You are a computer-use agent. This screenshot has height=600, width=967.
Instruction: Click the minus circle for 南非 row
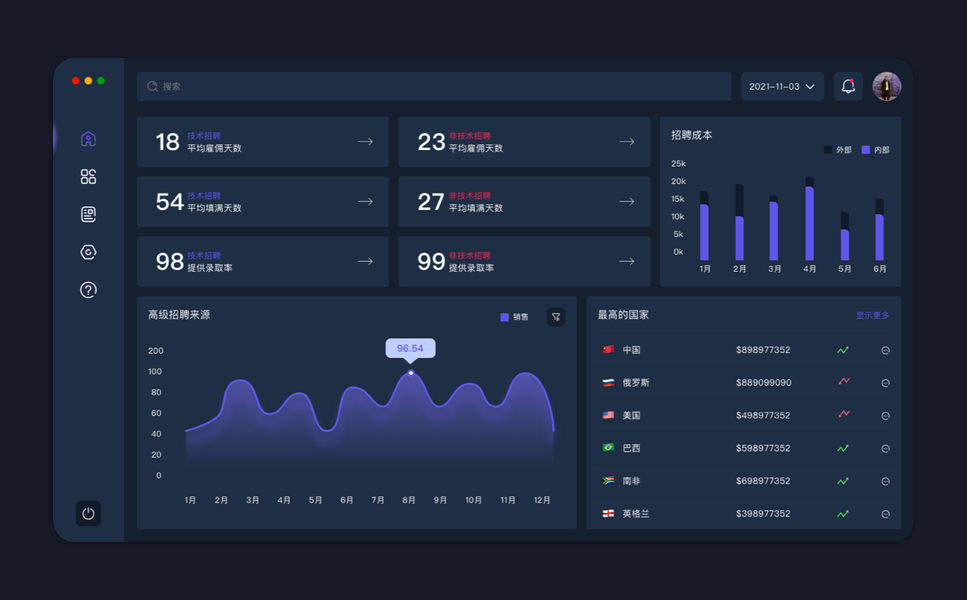click(886, 481)
